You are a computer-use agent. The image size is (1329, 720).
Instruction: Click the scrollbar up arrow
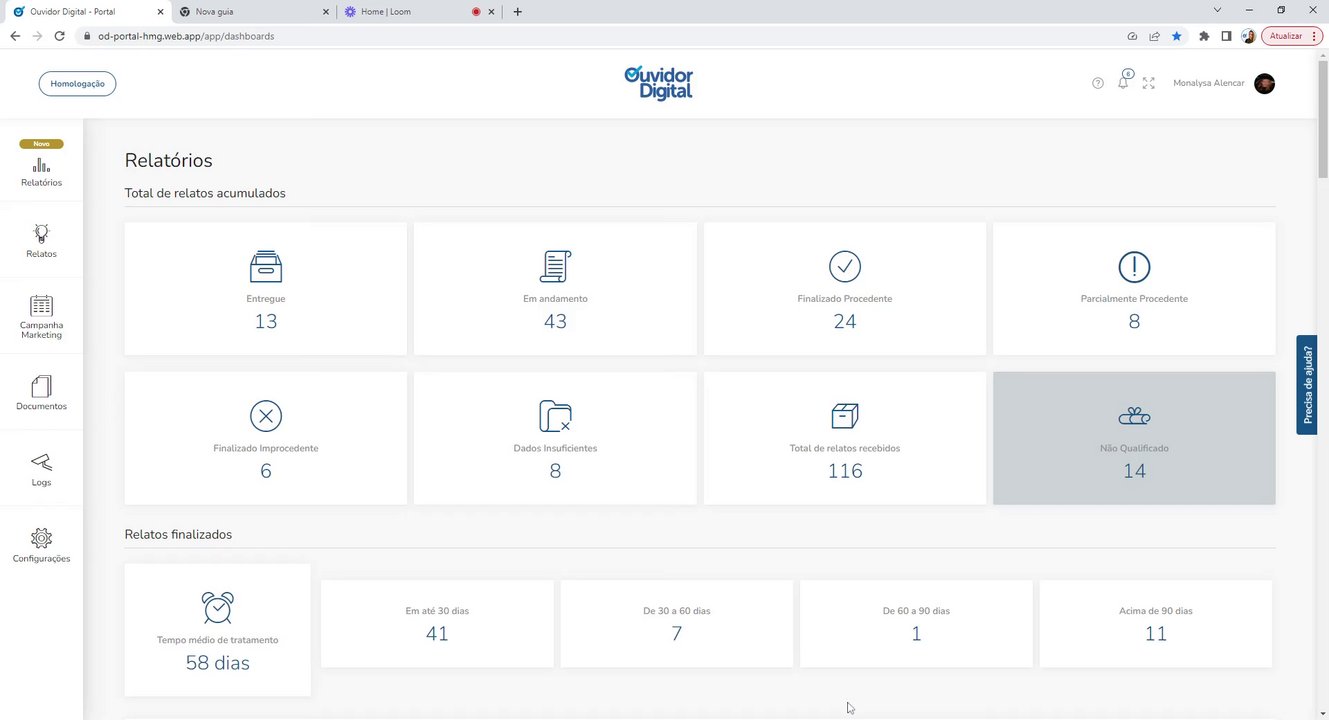(1322, 54)
